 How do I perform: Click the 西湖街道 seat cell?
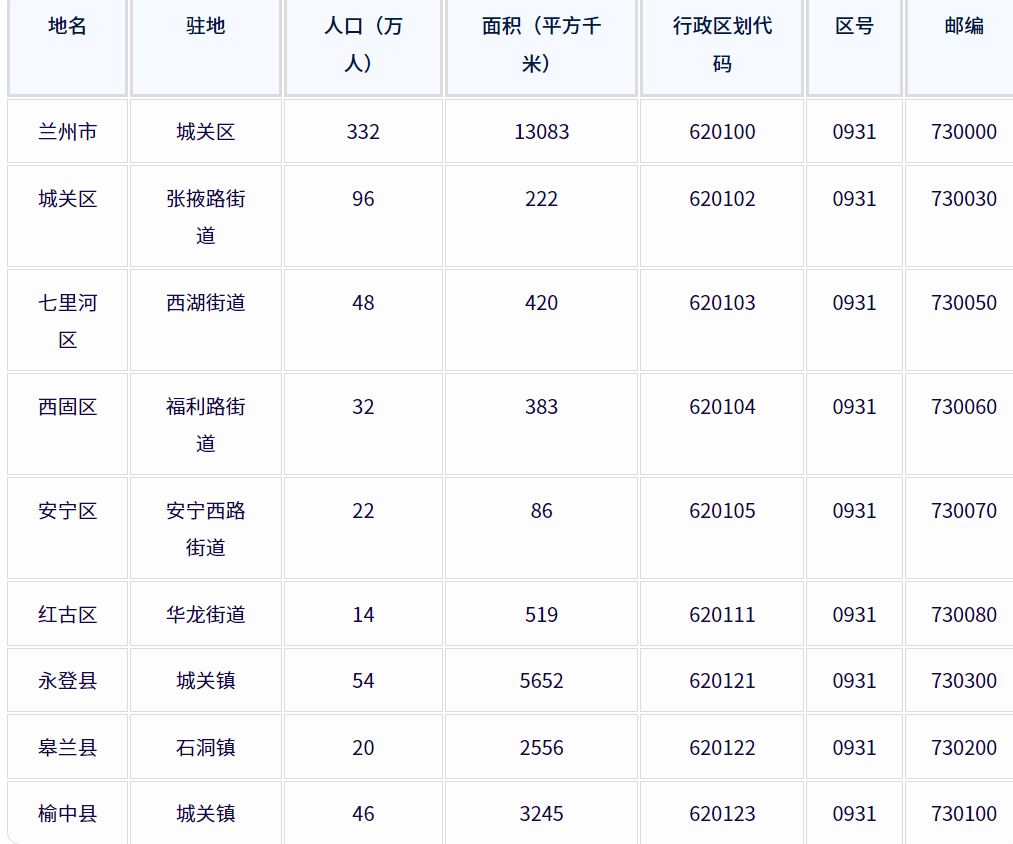(206, 320)
